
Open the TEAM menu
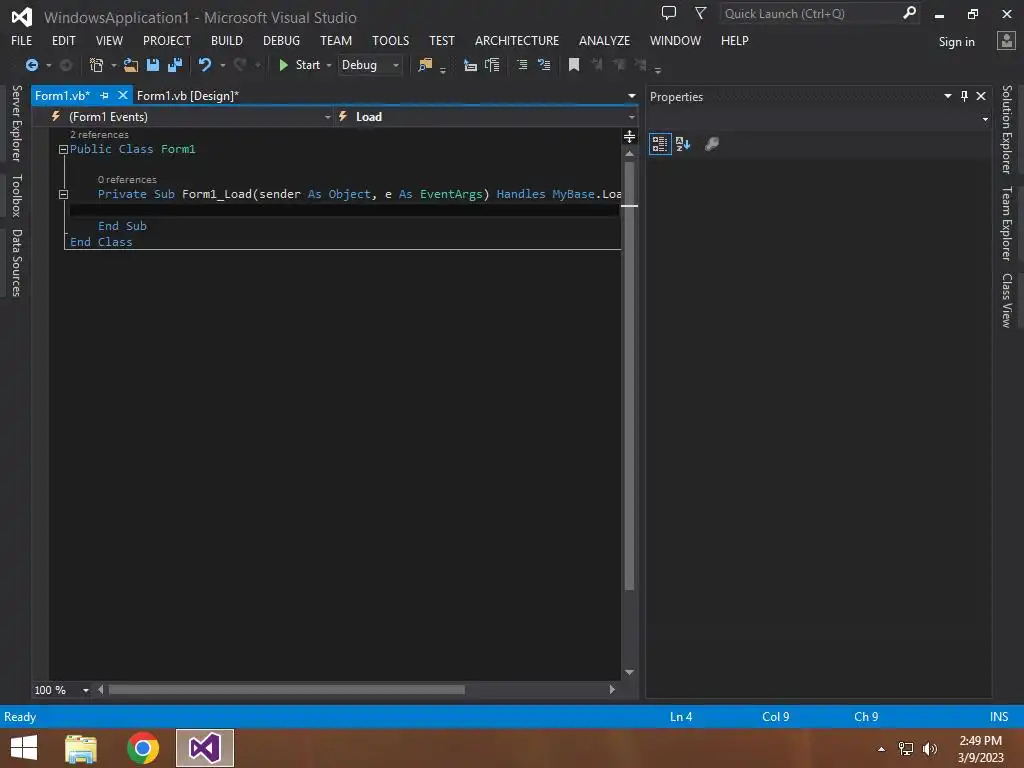336,40
